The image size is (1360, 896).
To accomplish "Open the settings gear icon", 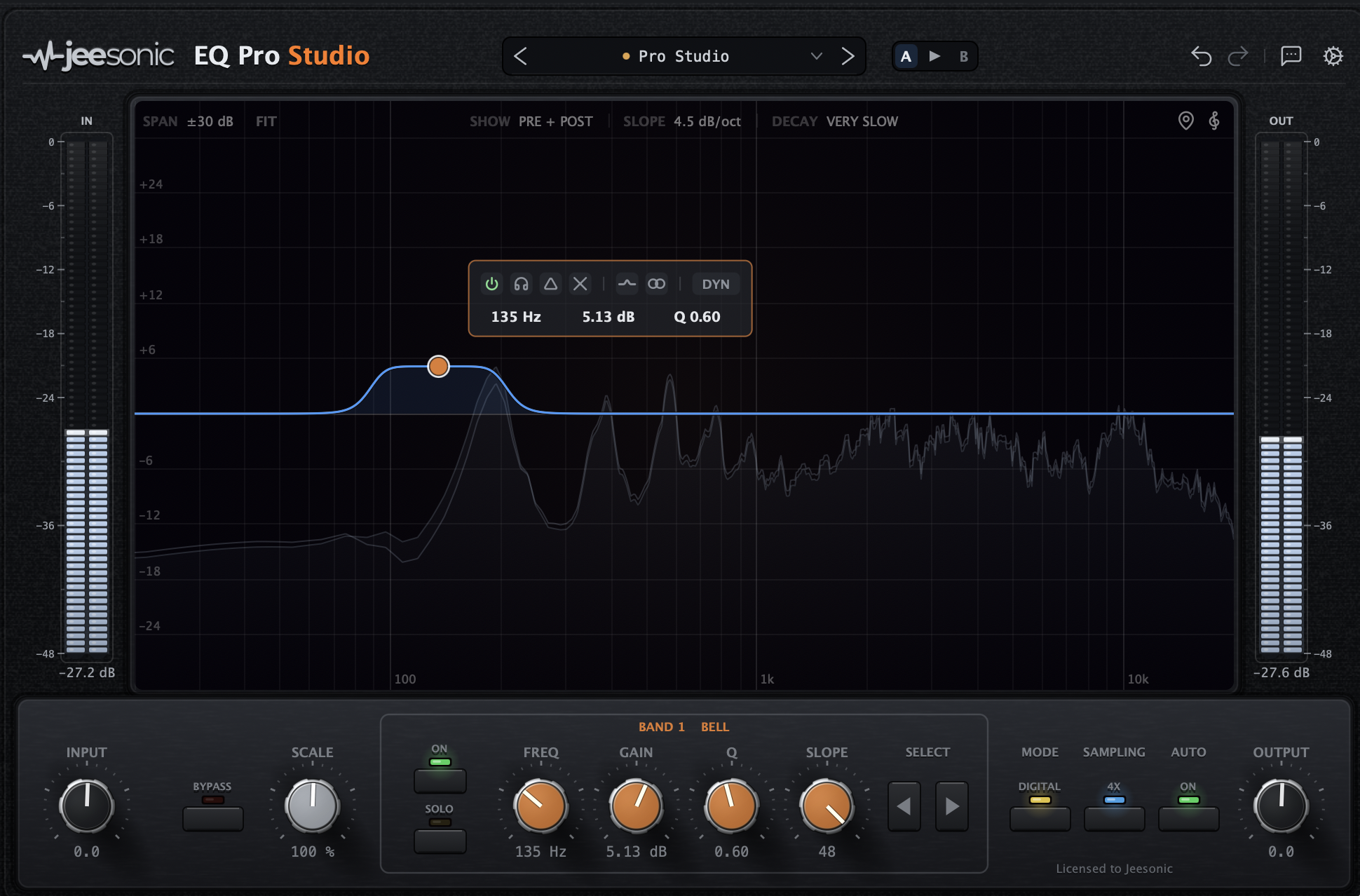I will 1333,56.
